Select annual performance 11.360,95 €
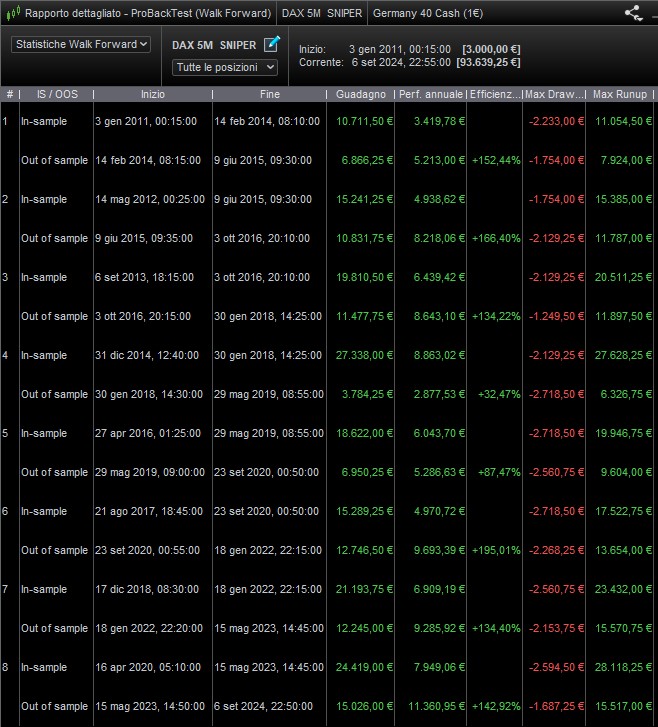Screen dimensions: 658x727 pos(436,706)
